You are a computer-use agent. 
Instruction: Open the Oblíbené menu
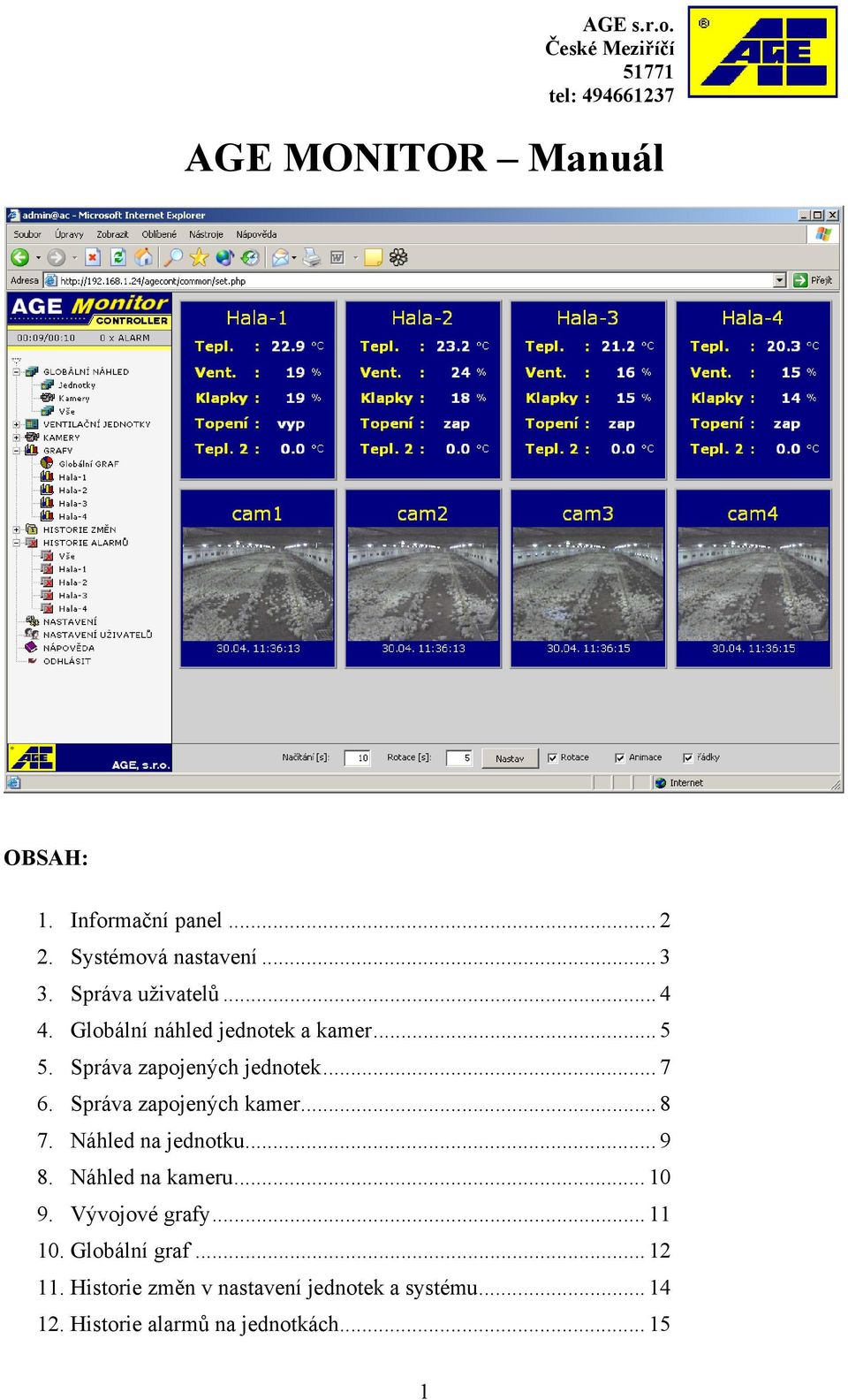(159, 235)
